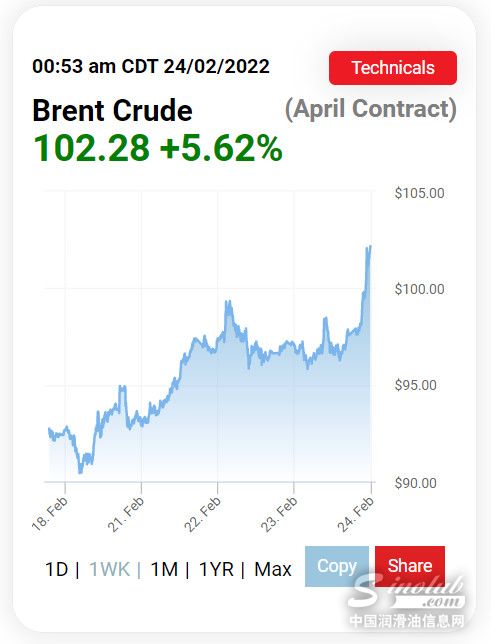Viewport: 491px width, 644px height.
Task: Click the Sinolub.com watermark logo
Action: (407, 593)
